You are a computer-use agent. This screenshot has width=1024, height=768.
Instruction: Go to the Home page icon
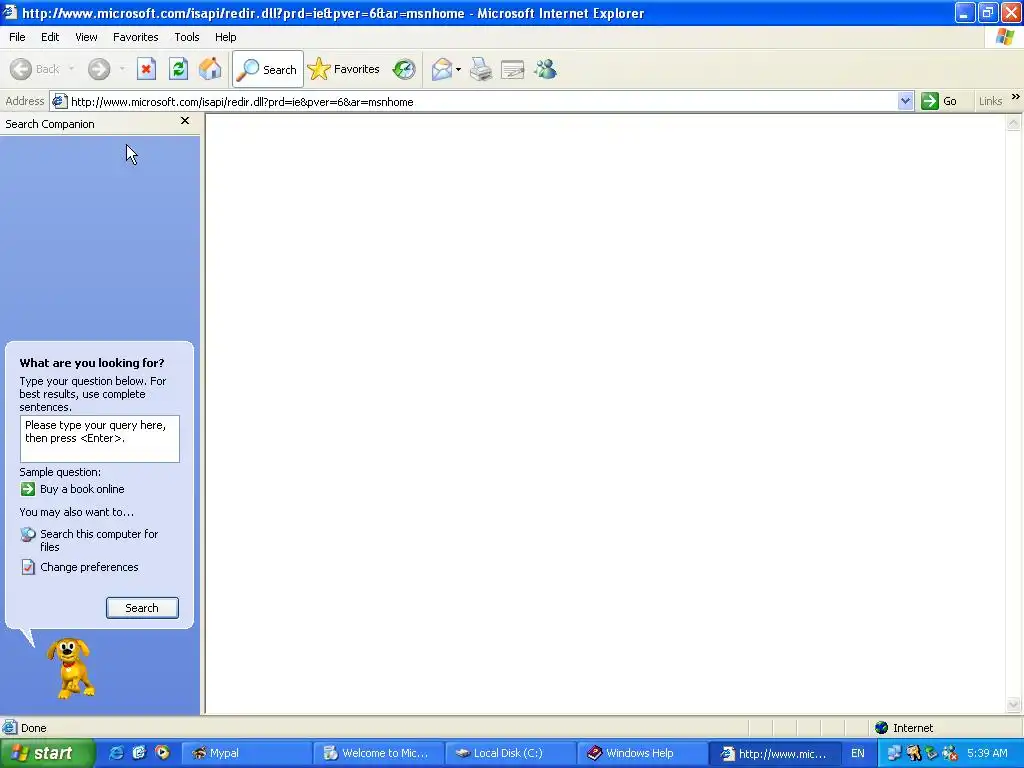pyautogui.click(x=210, y=69)
